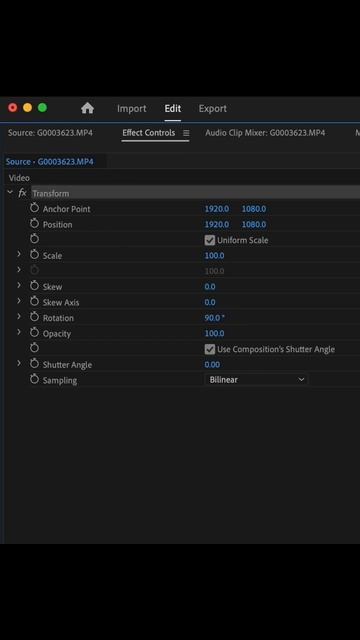Image resolution: width=360 pixels, height=640 pixels.
Task: Expand the Scale property
Action: (19, 254)
